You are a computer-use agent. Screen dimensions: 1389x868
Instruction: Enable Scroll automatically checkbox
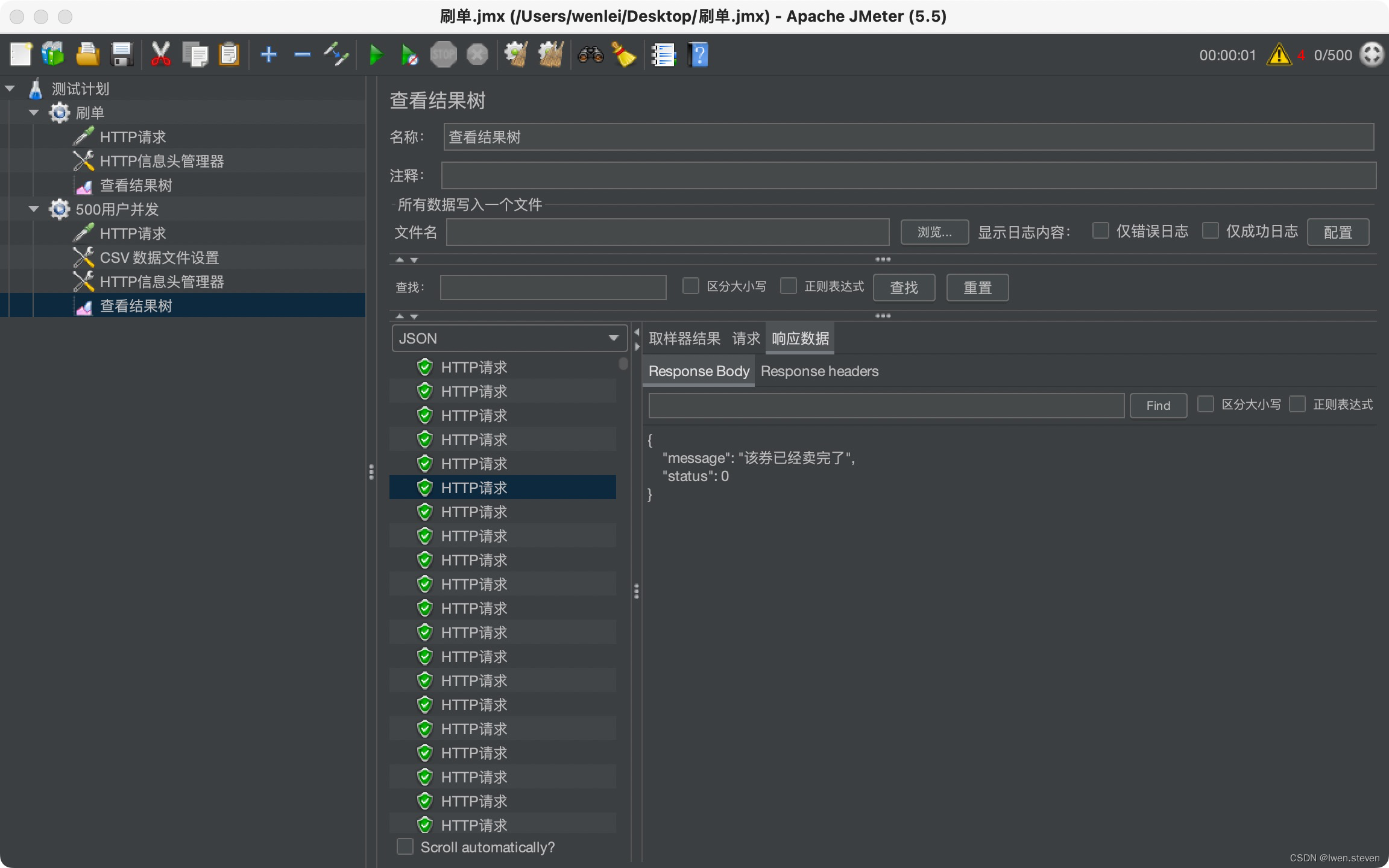pyautogui.click(x=405, y=847)
